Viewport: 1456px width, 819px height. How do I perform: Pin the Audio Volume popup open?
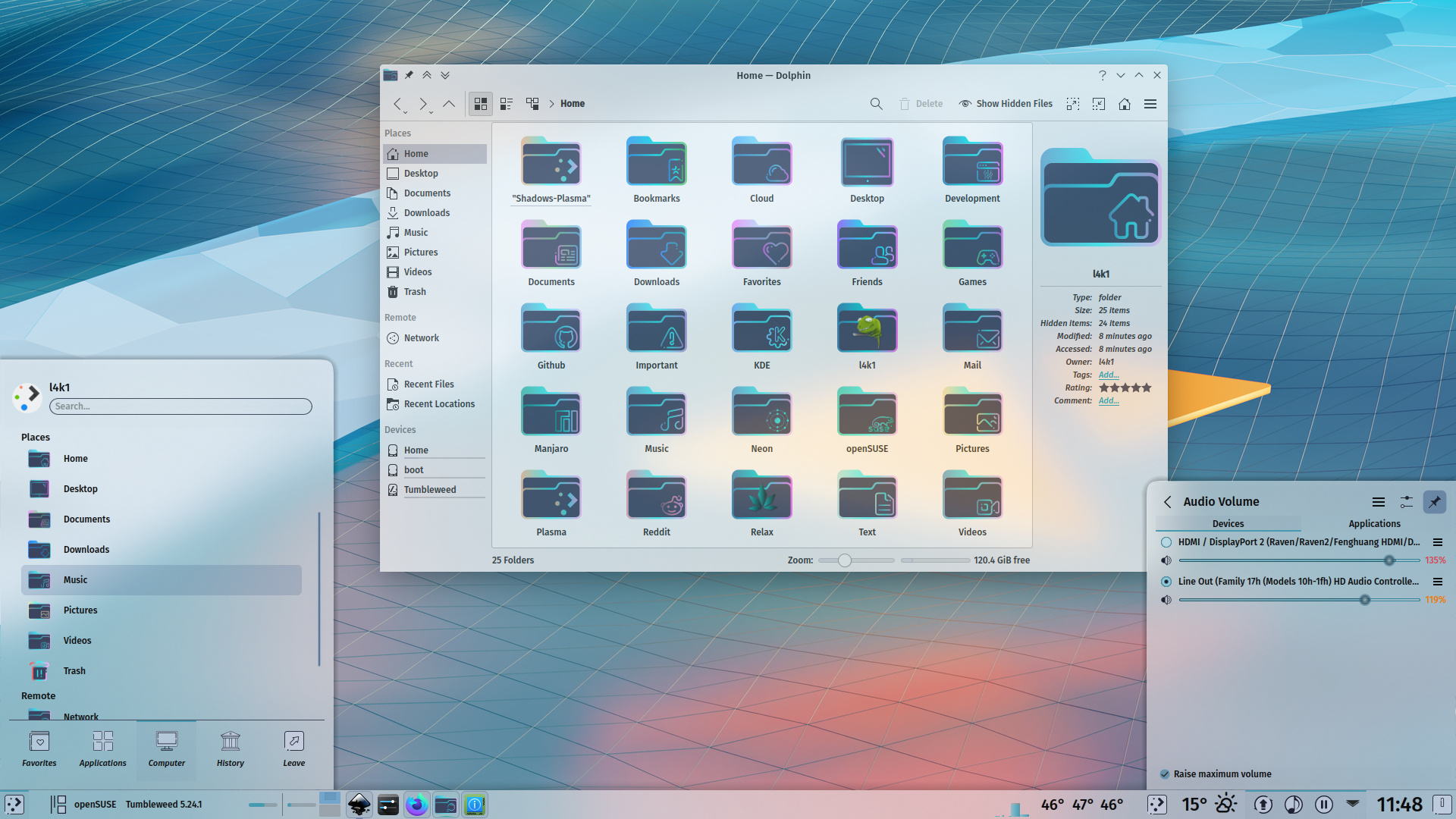click(1435, 502)
